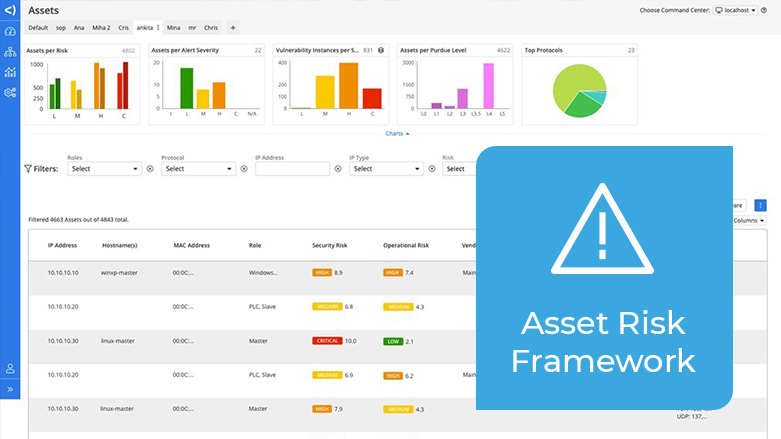This screenshot has width=781, height=439.
Task: Click the blue more options button
Action: [760, 205]
